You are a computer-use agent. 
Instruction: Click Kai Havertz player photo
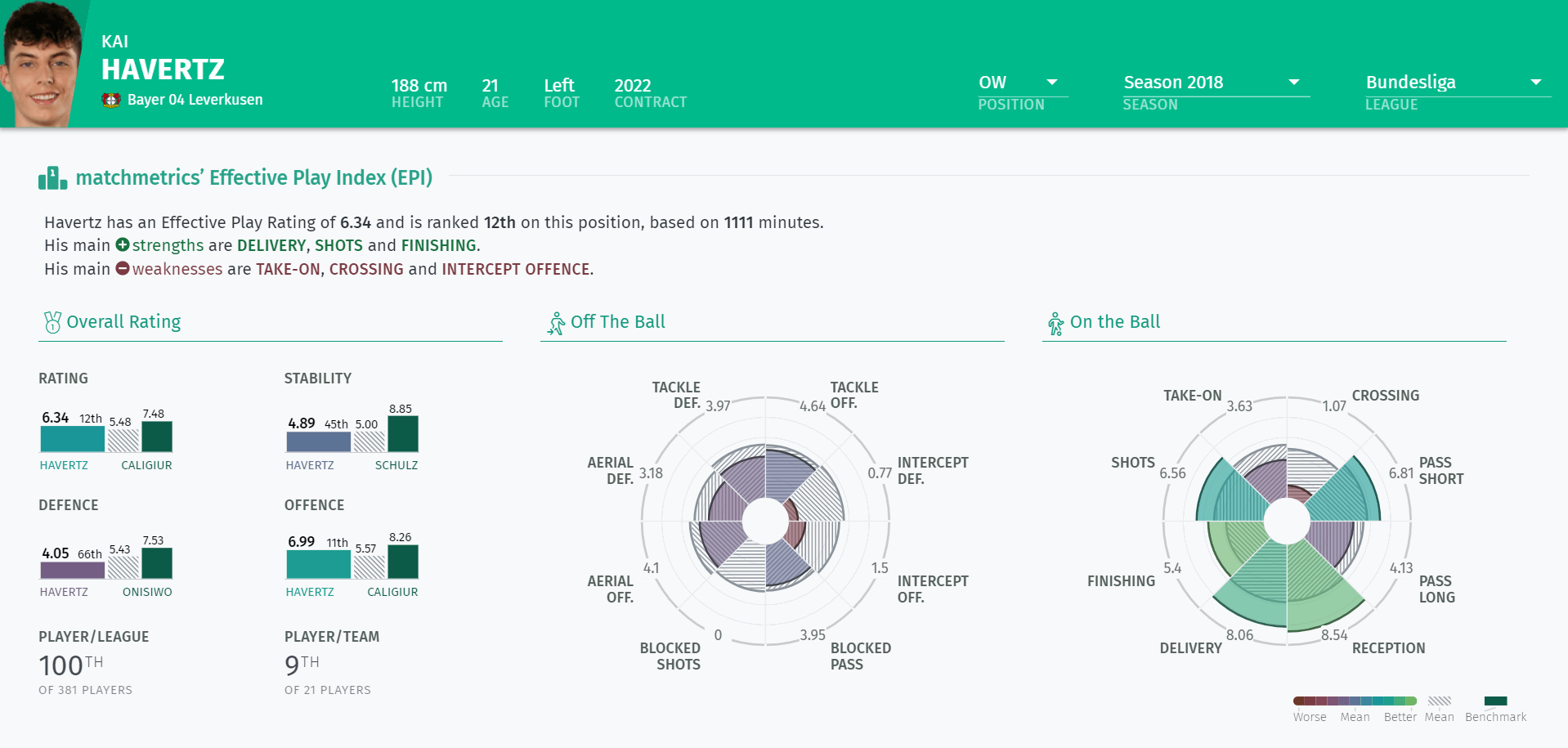(x=43, y=64)
